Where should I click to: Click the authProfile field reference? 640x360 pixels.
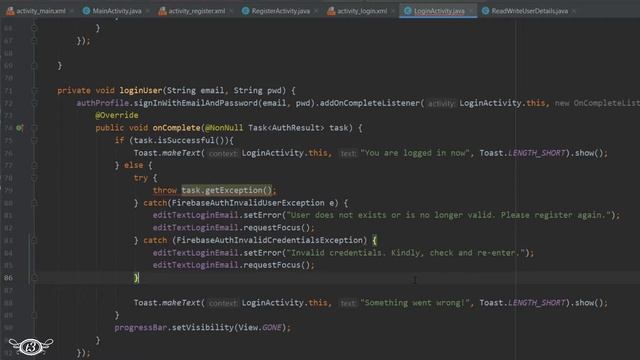point(102,103)
